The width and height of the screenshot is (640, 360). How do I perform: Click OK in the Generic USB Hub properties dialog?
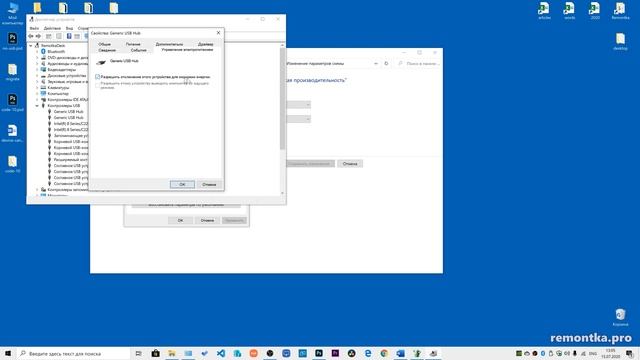point(182,184)
